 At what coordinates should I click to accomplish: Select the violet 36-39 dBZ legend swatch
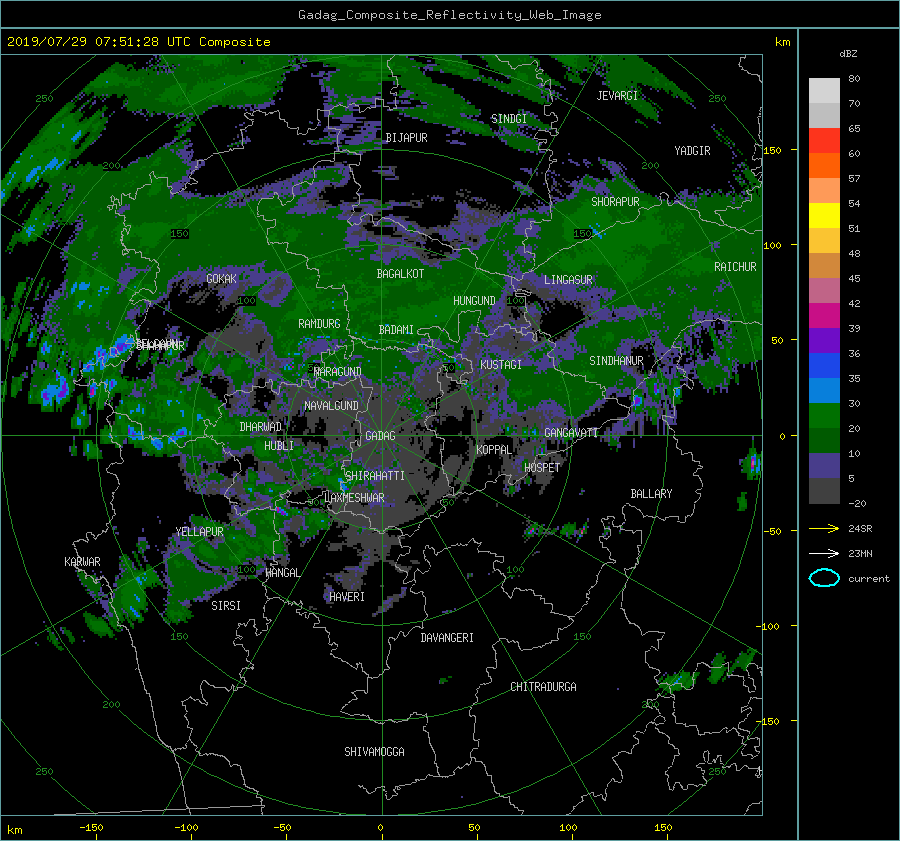(x=824, y=341)
